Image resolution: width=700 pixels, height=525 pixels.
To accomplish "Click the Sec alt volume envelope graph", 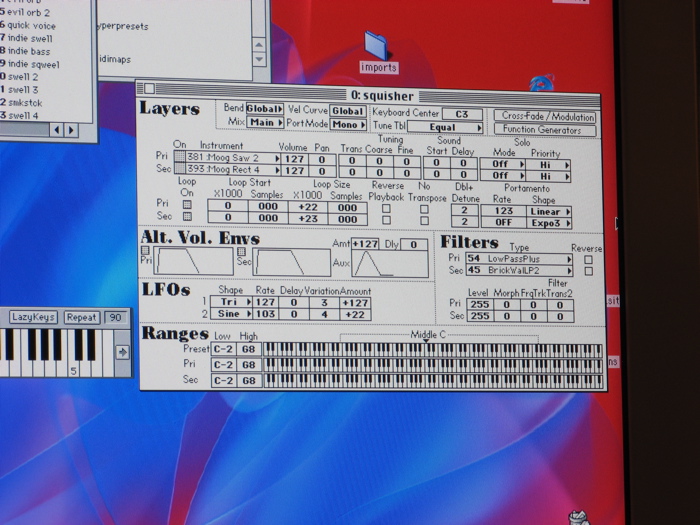I will [291, 262].
